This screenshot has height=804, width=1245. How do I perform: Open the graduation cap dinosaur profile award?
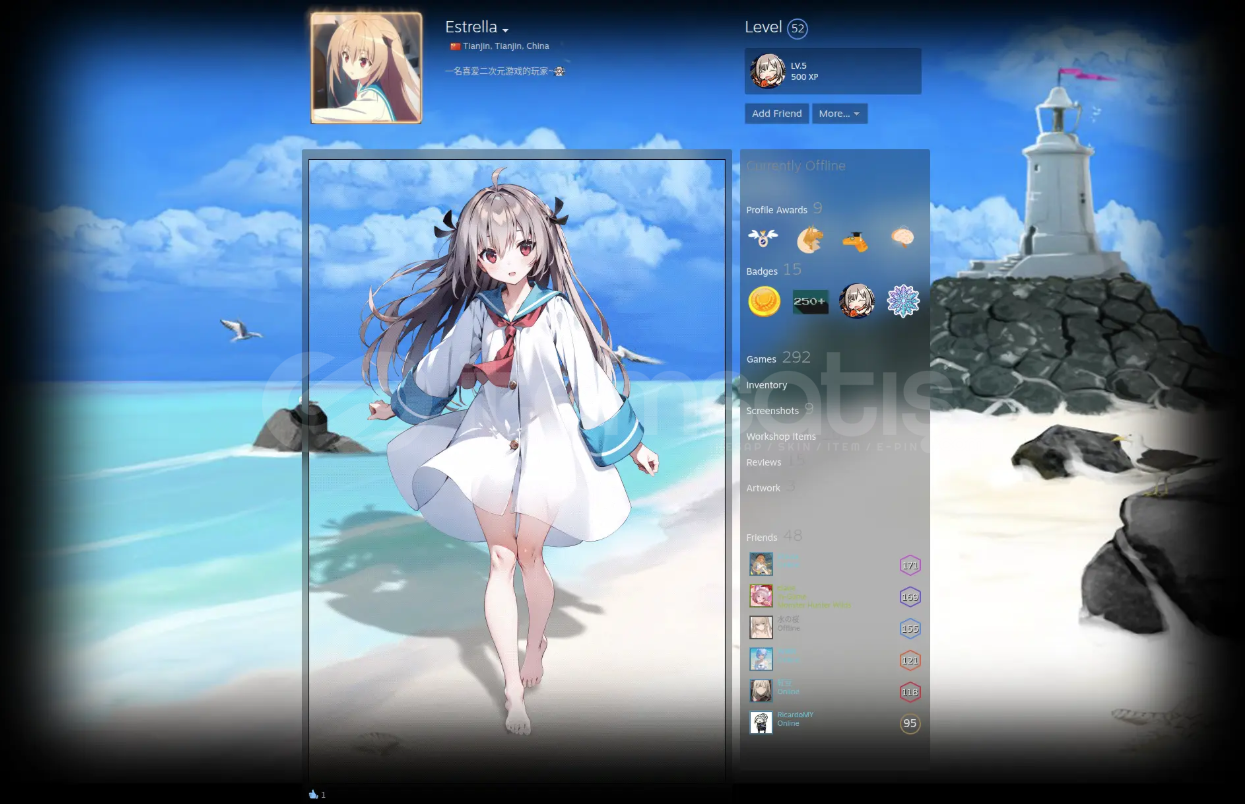point(855,240)
